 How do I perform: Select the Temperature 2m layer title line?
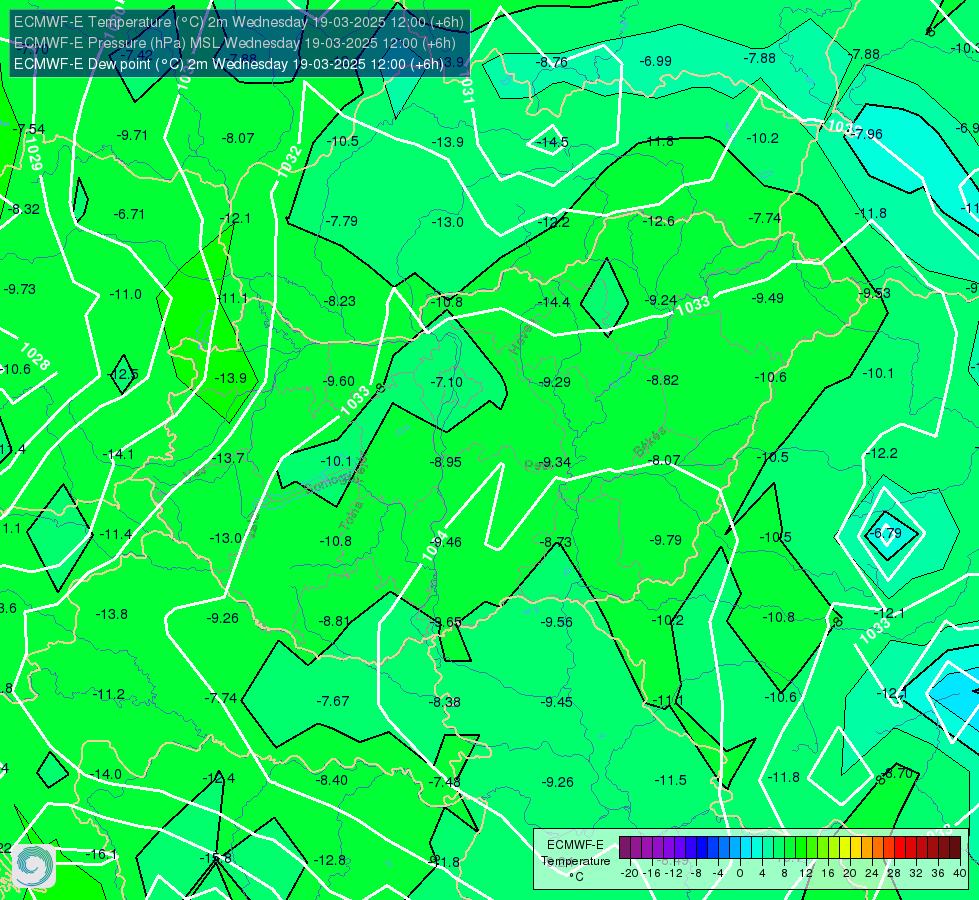pos(239,22)
